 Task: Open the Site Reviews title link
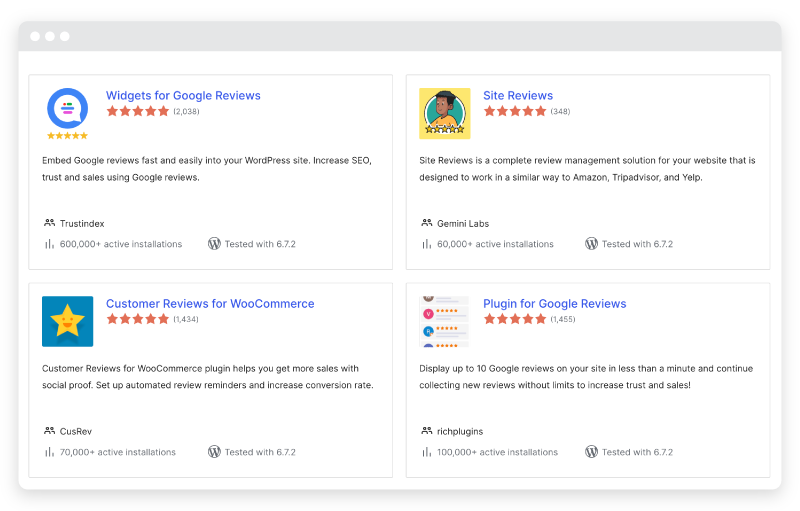518,96
